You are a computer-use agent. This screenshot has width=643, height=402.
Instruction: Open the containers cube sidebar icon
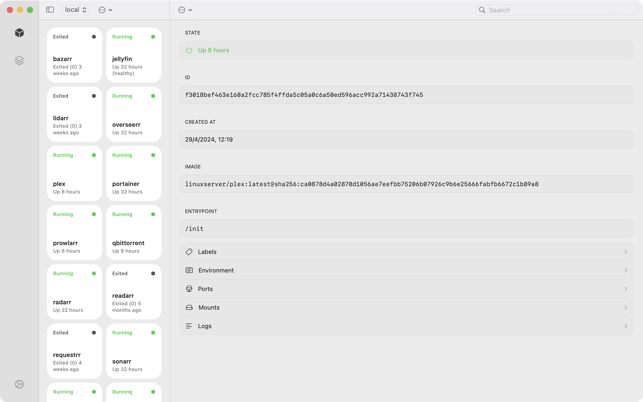(x=19, y=33)
